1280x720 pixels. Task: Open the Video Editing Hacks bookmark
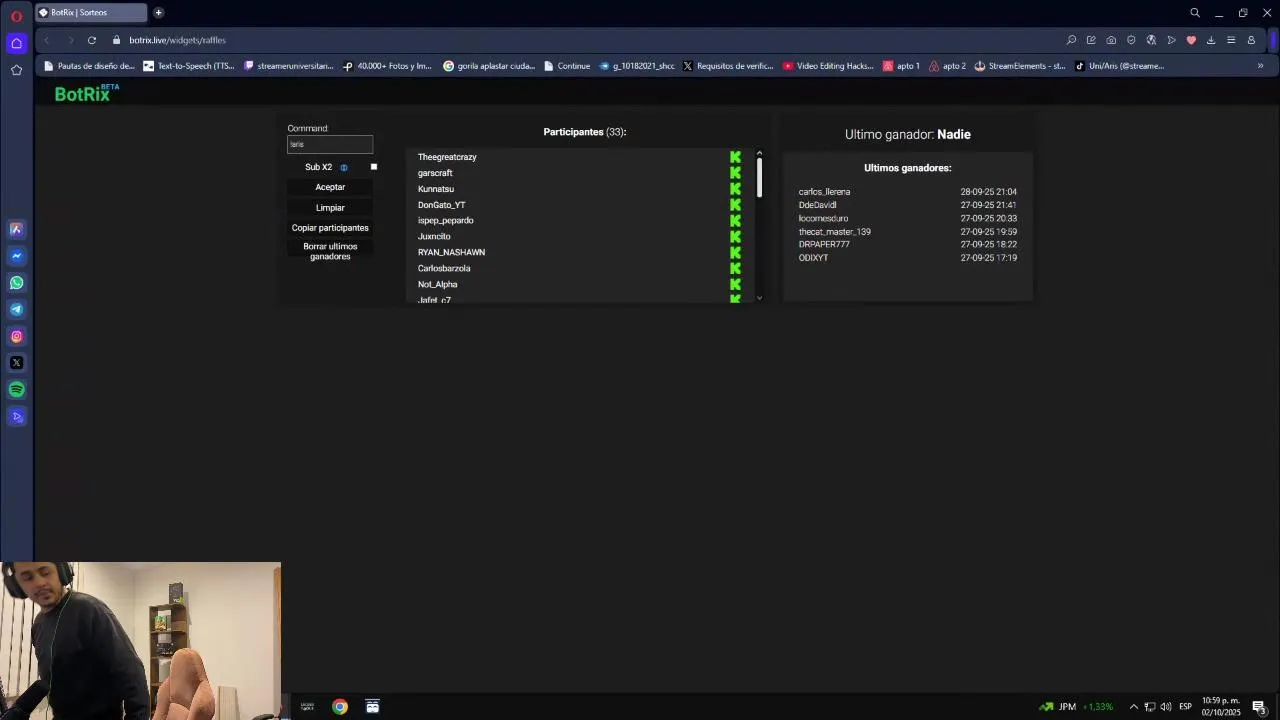tap(828, 66)
